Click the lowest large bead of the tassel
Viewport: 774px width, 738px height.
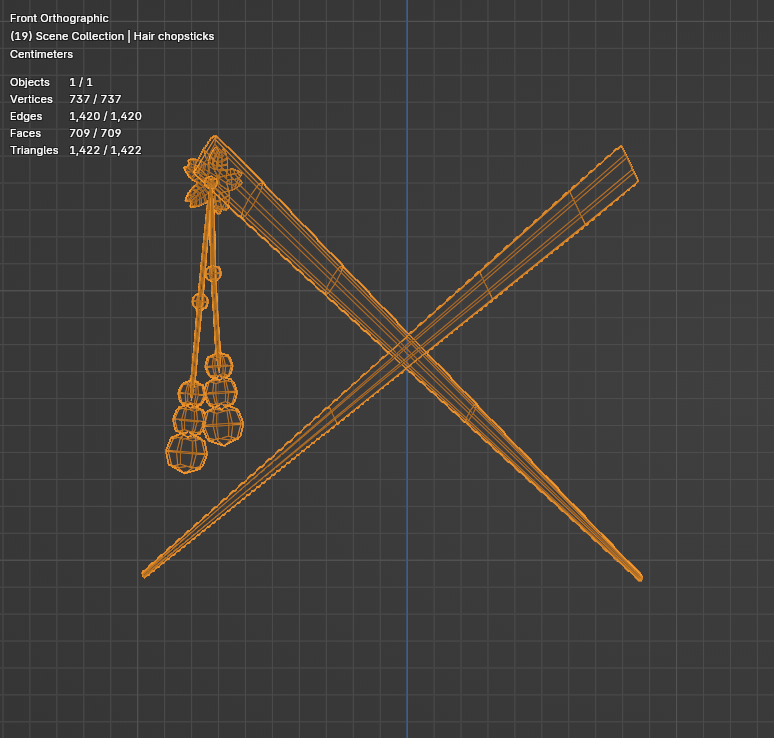coord(186,453)
